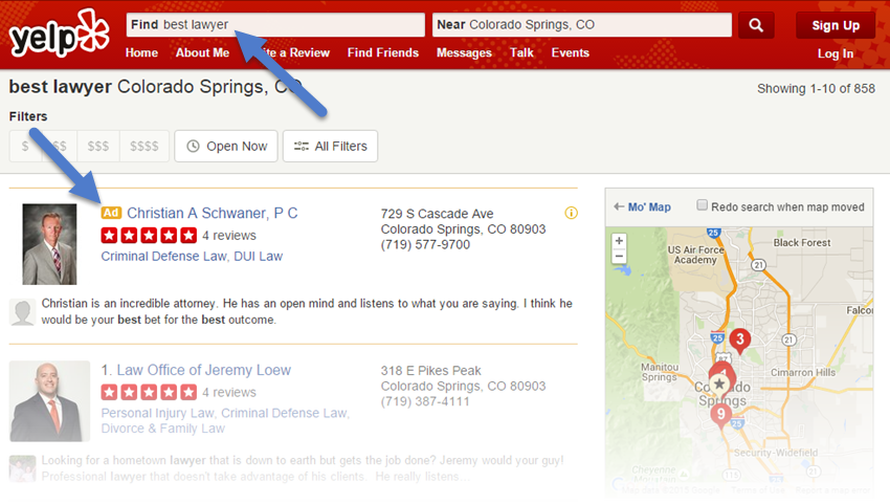Click the Sign Up button
The image size is (890, 504).
pyautogui.click(x=835, y=26)
